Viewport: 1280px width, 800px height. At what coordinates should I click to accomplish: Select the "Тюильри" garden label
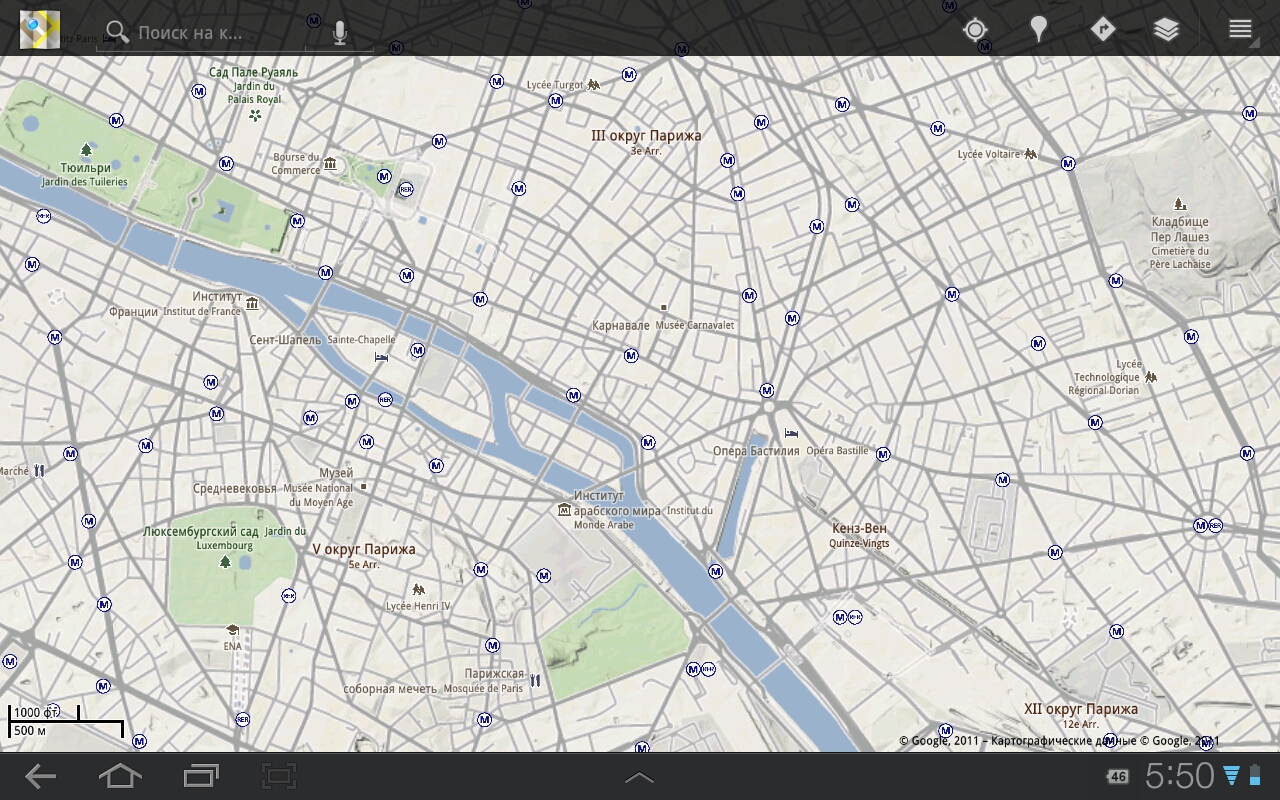[86, 168]
